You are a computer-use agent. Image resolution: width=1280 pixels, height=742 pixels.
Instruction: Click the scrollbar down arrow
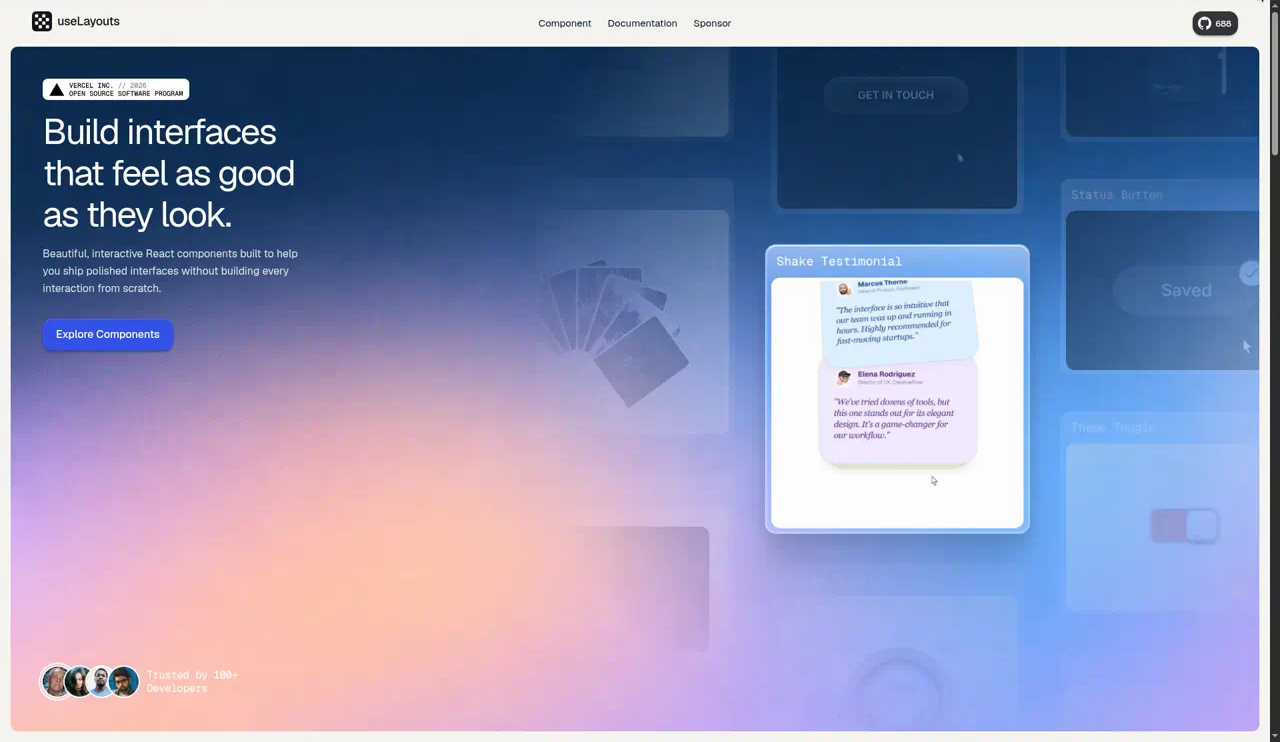[x=1274, y=736]
